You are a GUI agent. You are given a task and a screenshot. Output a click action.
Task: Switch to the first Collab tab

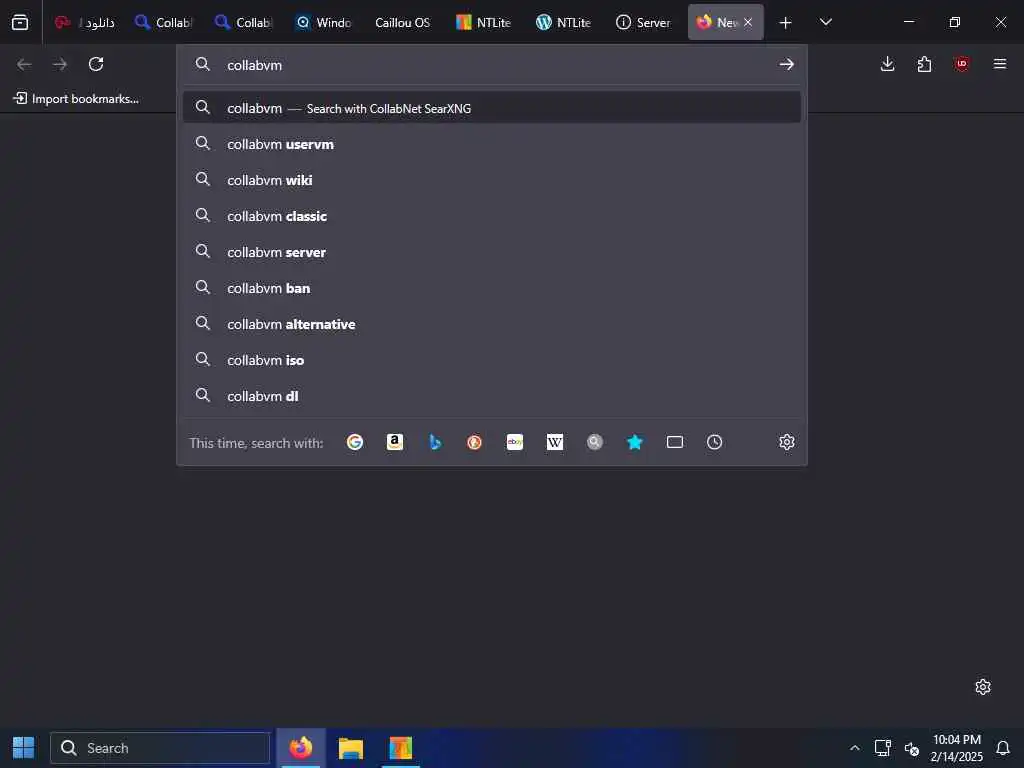pyautogui.click(x=163, y=22)
